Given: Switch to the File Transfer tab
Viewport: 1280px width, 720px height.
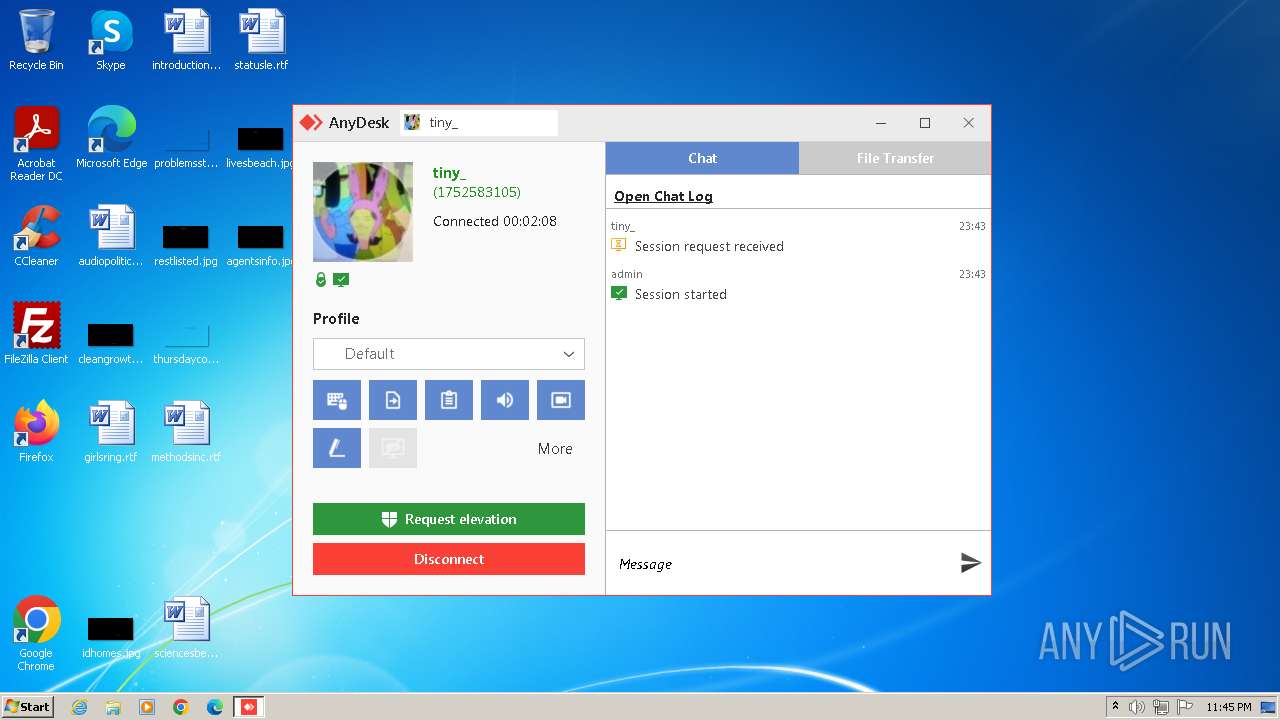Looking at the screenshot, I should (x=895, y=158).
